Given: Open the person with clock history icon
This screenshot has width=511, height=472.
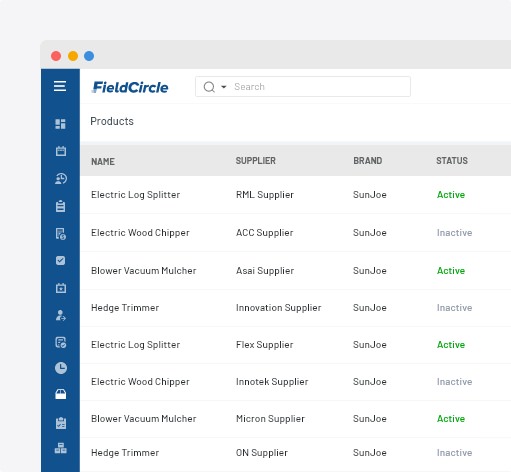Looking at the screenshot, I should pos(61,179).
